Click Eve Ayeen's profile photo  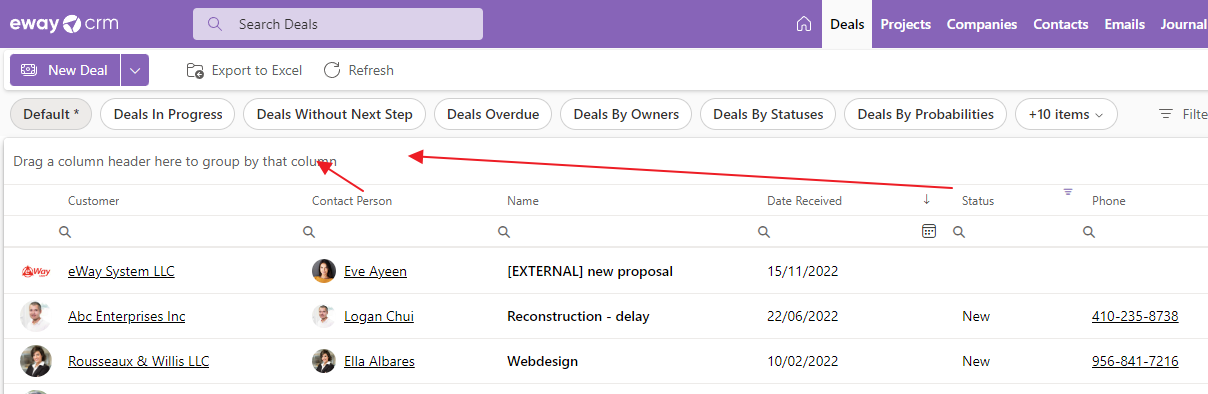tap(324, 271)
